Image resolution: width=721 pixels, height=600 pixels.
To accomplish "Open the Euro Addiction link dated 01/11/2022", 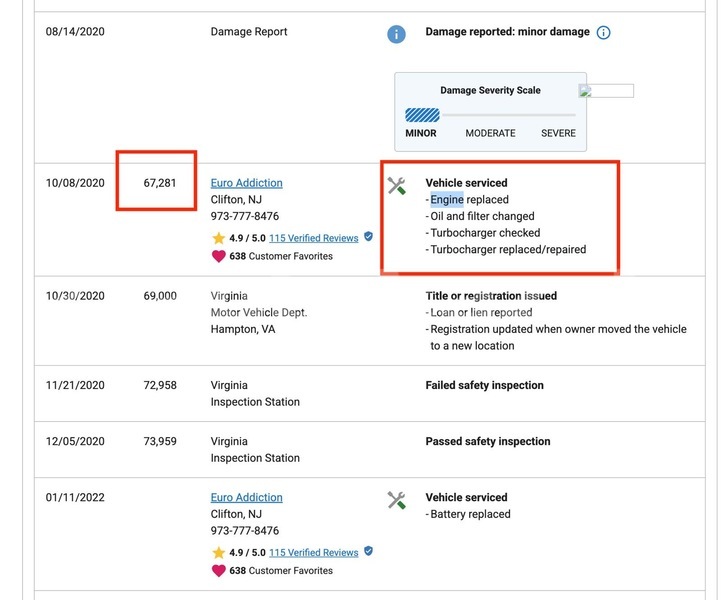I will [x=246, y=497].
